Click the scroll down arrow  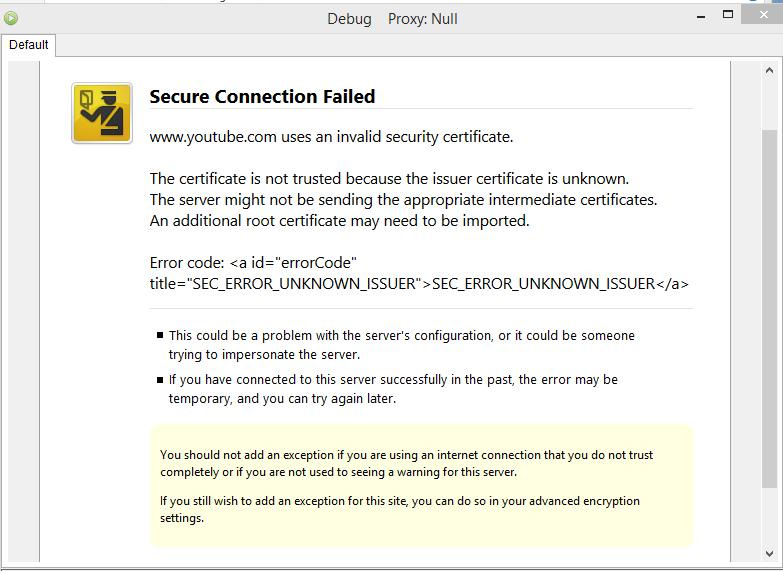point(768,552)
